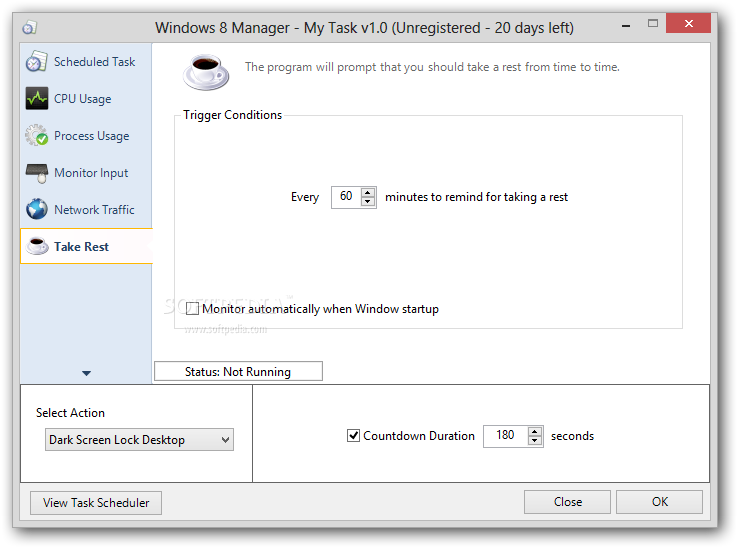Expand more sidebar items with down arrow
This screenshot has width=738, height=548.
click(86, 373)
